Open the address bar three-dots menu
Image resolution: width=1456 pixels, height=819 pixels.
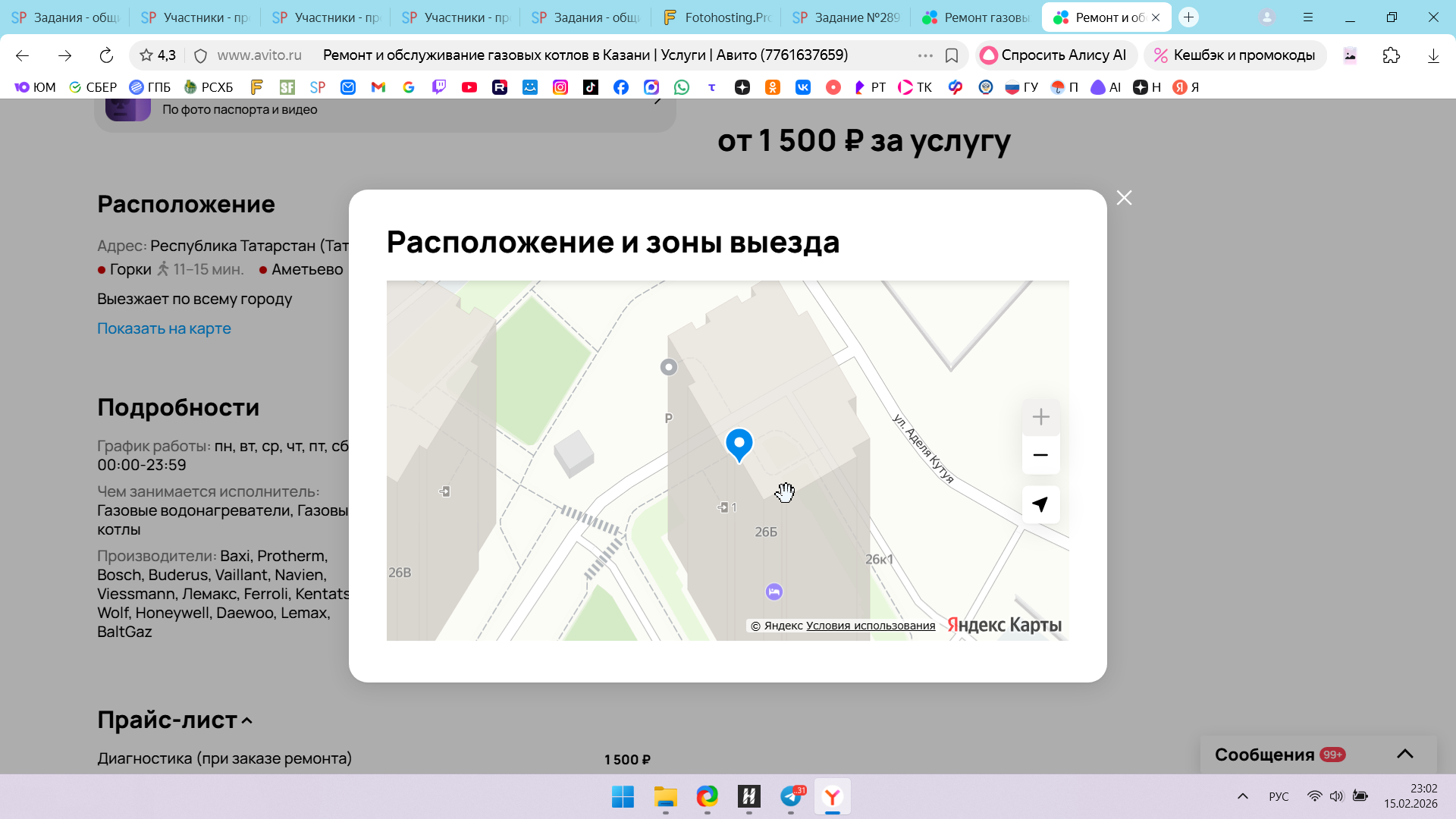coord(924,55)
